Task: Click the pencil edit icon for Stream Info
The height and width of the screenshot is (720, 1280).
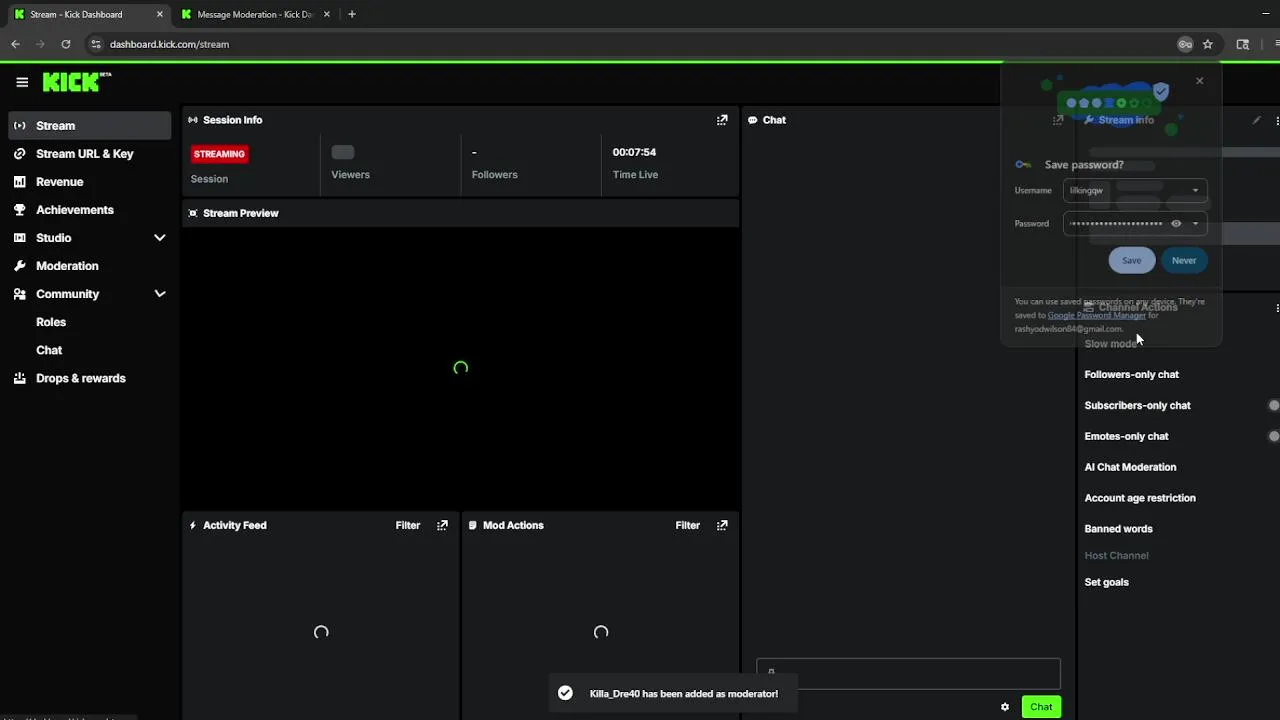Action: (x=1257, y=120)
